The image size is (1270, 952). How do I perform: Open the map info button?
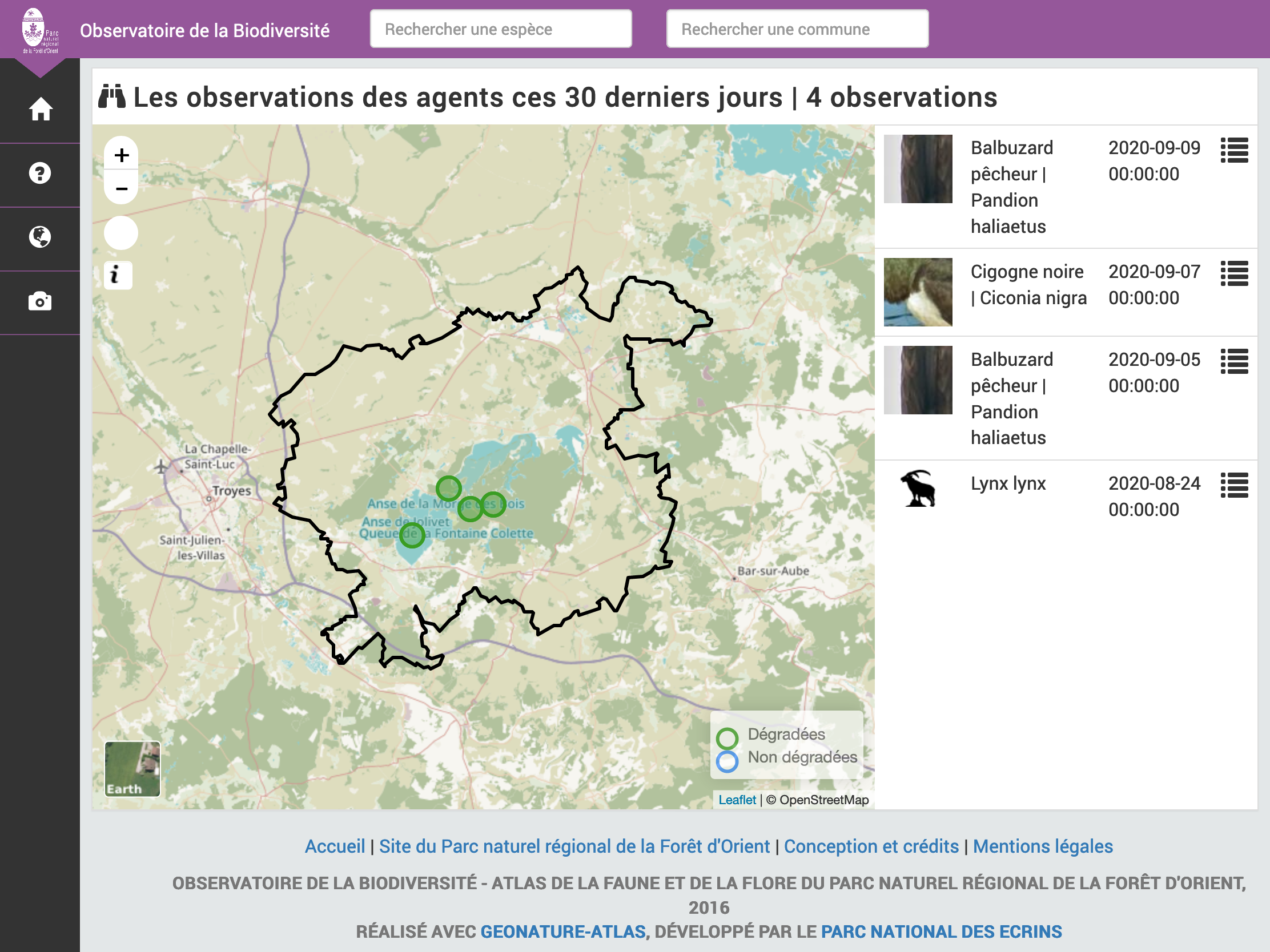point(118,275)
